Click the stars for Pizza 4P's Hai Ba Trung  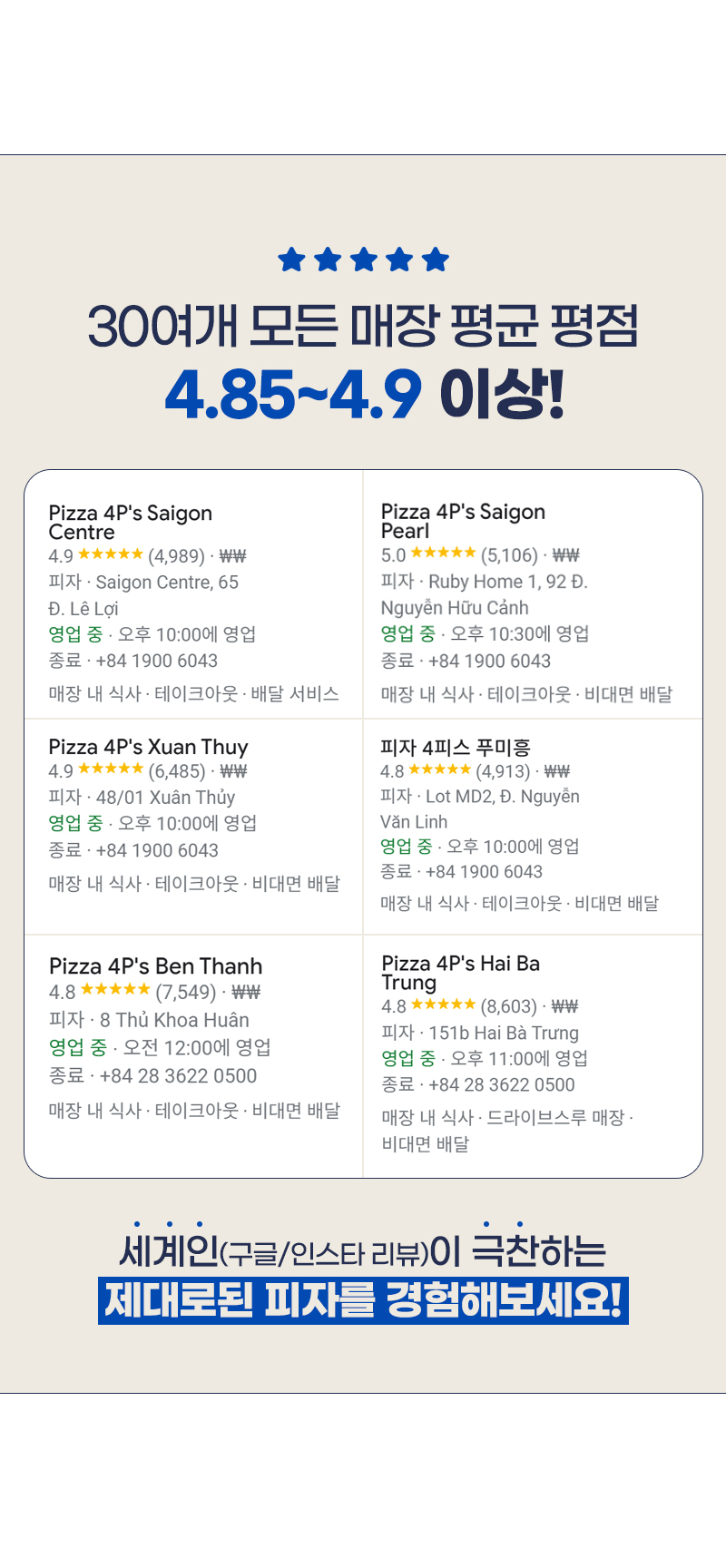click(443, 1004)
